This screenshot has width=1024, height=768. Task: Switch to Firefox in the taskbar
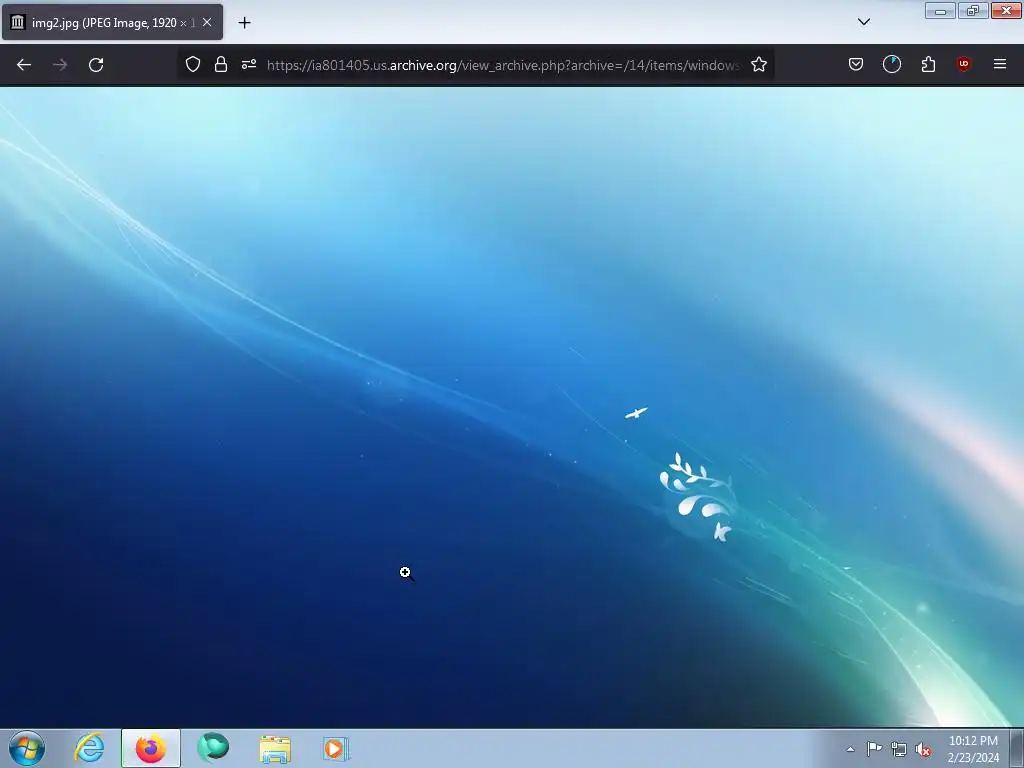[150, 748]
